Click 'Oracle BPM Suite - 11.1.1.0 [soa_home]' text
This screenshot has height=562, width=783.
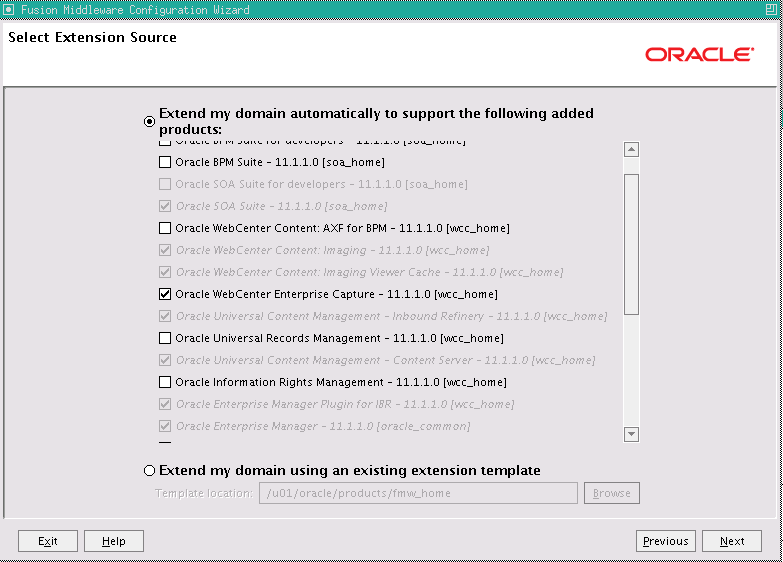(280, 162)
